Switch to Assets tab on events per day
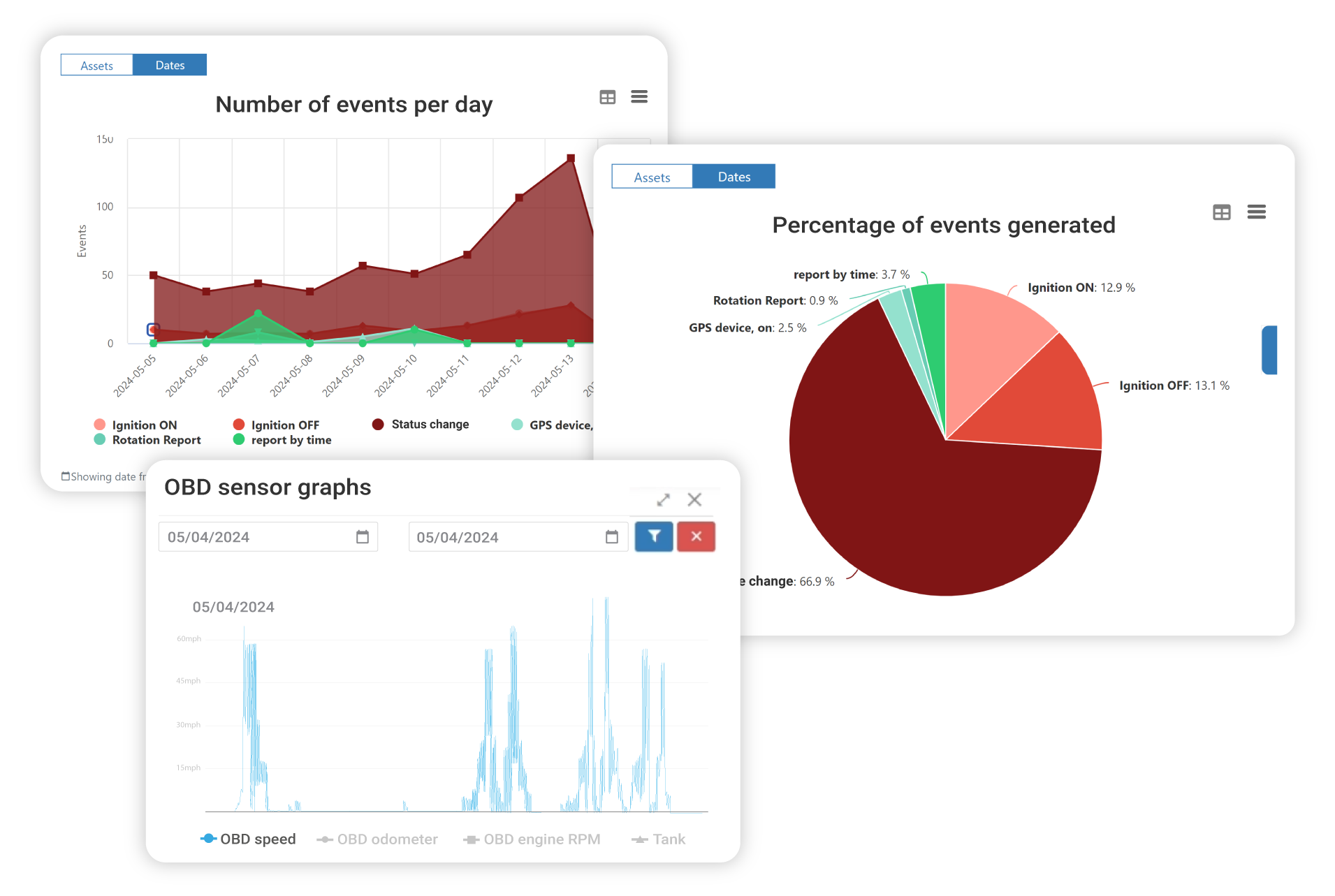The height and width of the screenshot is (896, 1335). [x=96, y=65]
